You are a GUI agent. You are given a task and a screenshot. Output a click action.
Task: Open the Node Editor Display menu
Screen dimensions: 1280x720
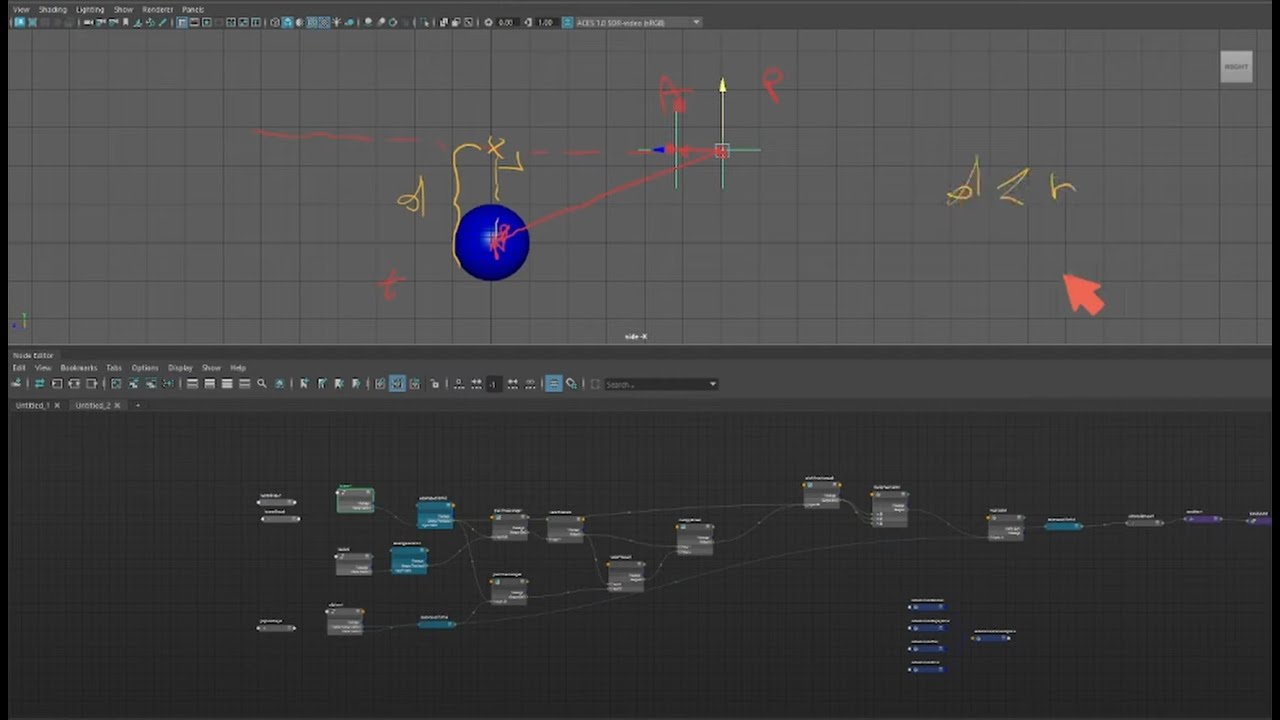(180, 368)
